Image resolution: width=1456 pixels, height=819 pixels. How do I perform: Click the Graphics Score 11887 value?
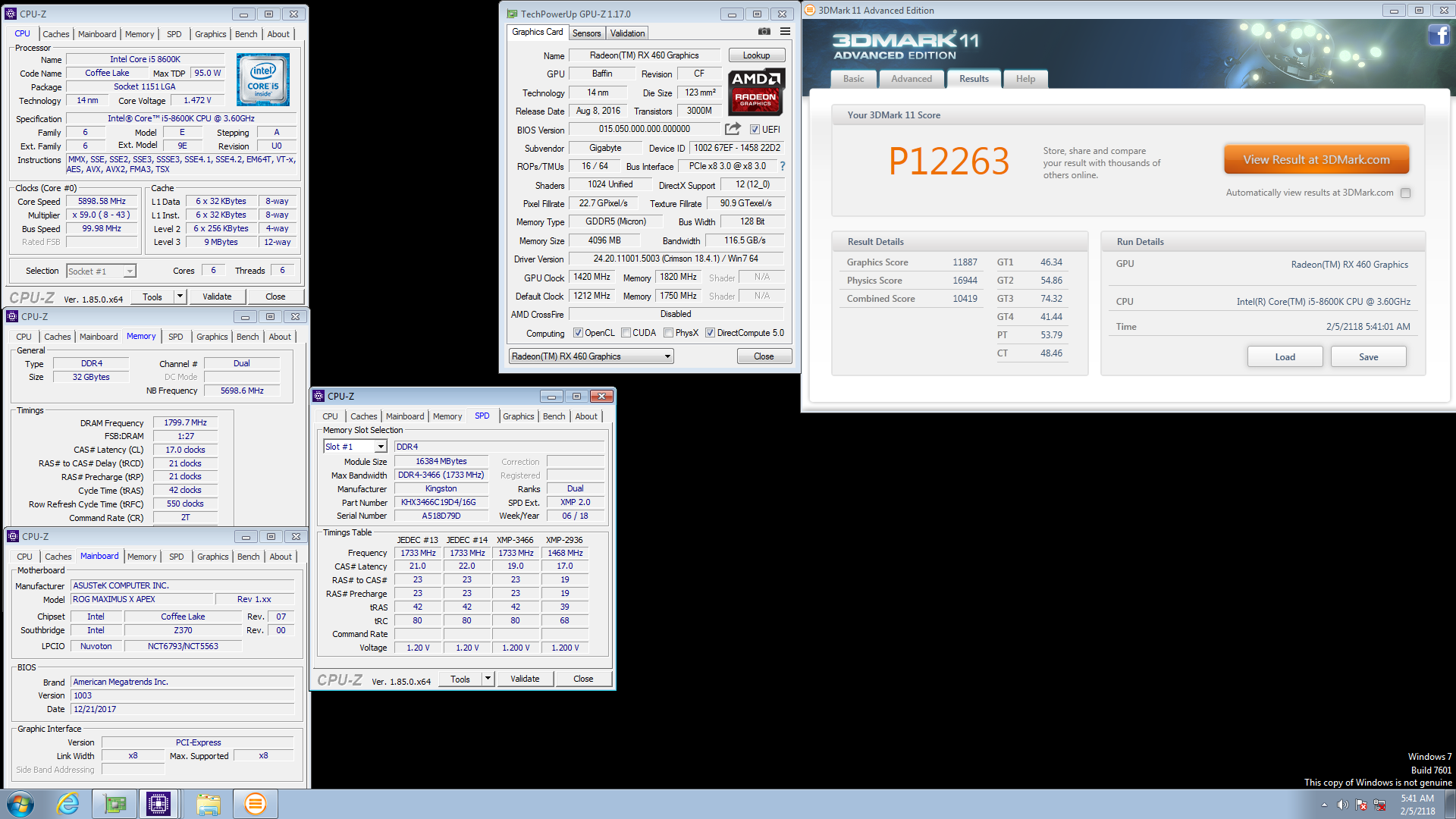[965, 262]
